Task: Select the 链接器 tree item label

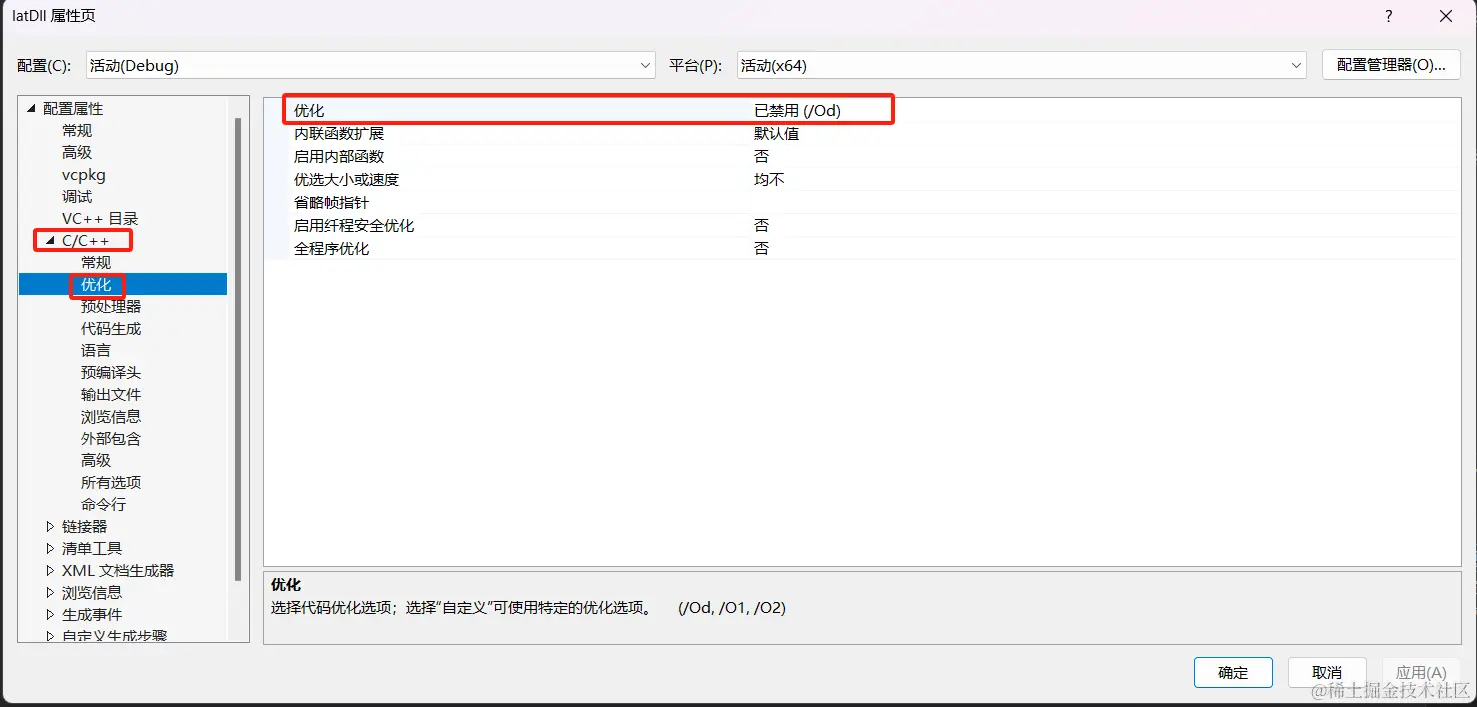Action: tap(84, 526)
